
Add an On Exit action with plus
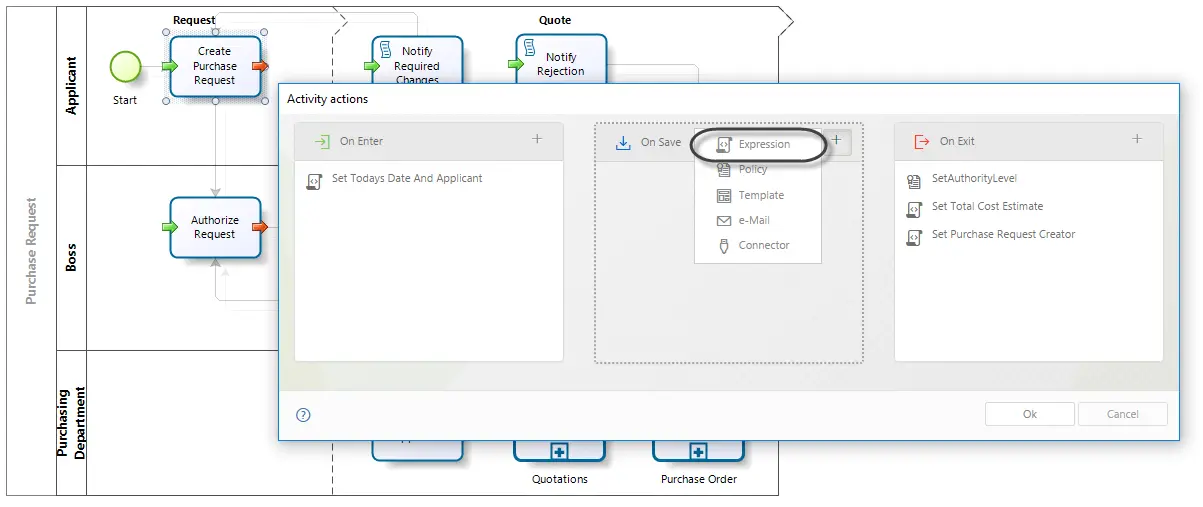coord(1137,140)
